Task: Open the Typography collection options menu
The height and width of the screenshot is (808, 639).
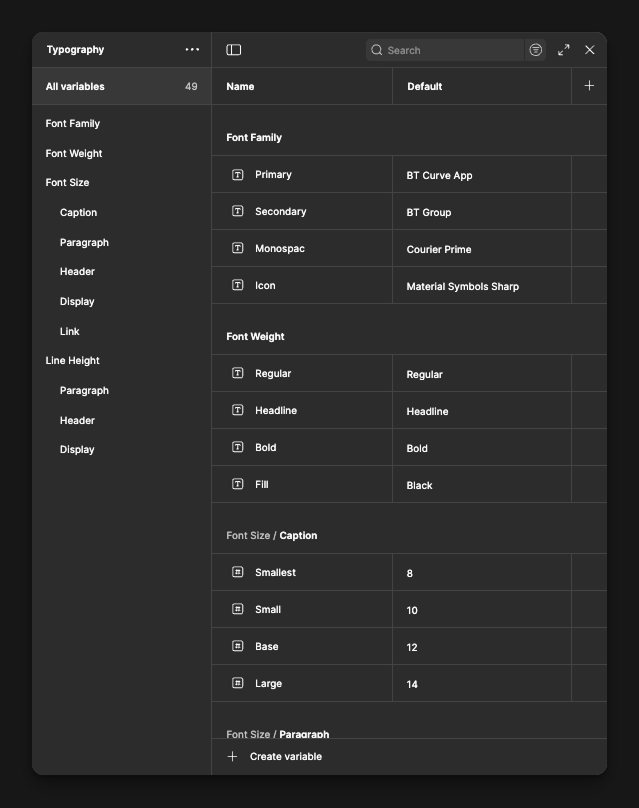Action: pyautogui.click(x=192, y=50)
